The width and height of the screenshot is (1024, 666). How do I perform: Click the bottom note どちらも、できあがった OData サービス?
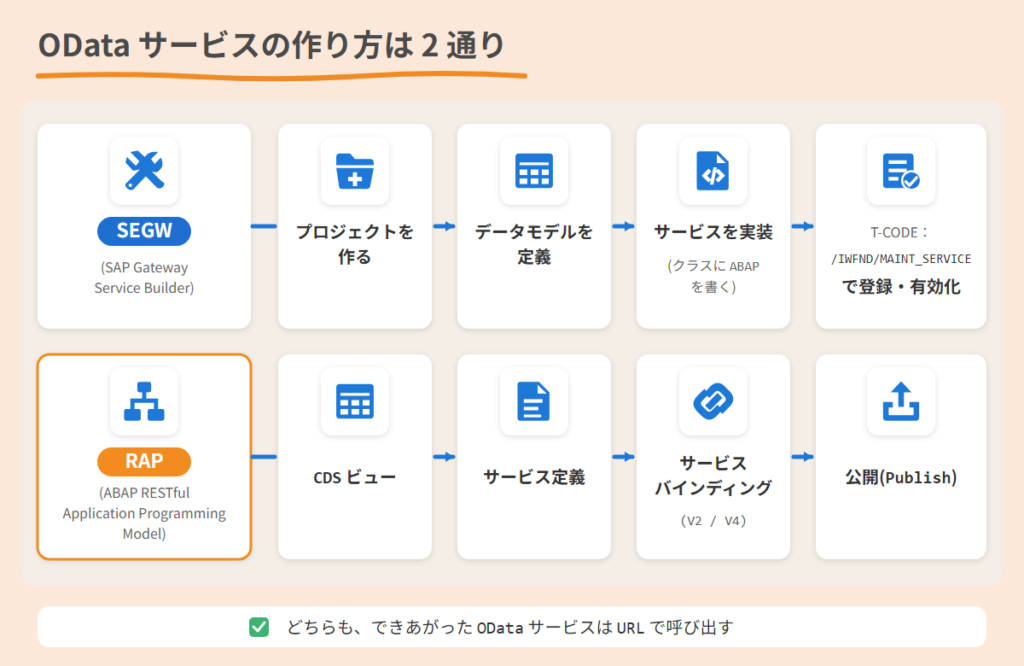click(510, 627)
